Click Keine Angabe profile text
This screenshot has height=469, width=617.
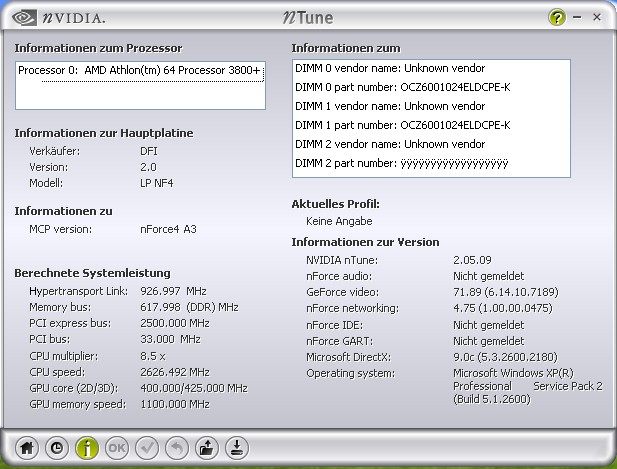[x=339, y=222]
